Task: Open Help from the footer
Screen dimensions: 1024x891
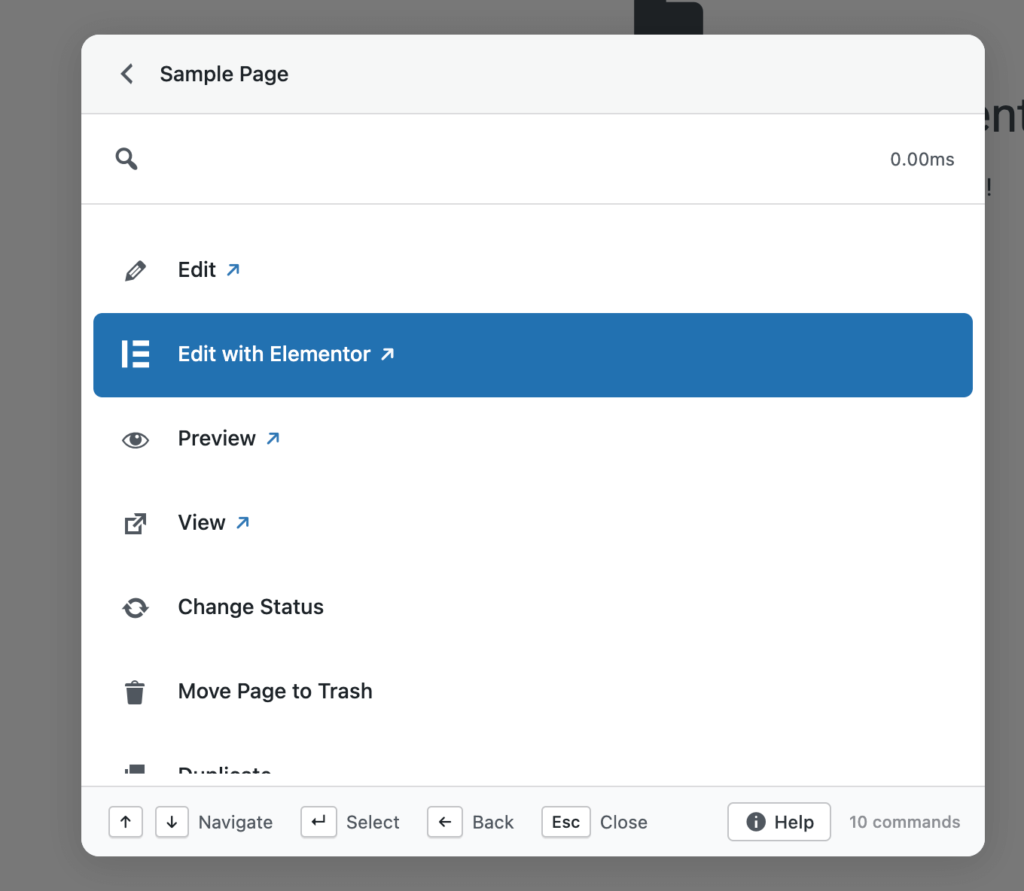Action: coord(779,822)
